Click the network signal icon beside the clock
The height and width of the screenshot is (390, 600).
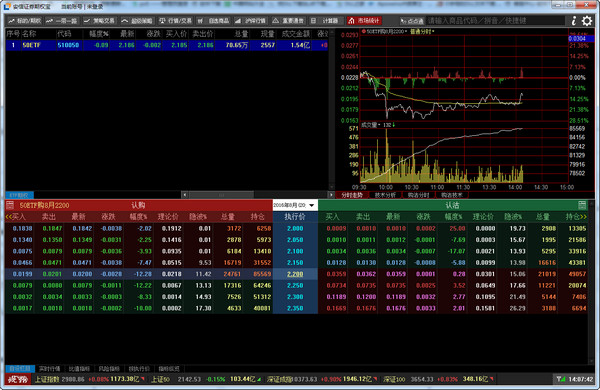561,379
